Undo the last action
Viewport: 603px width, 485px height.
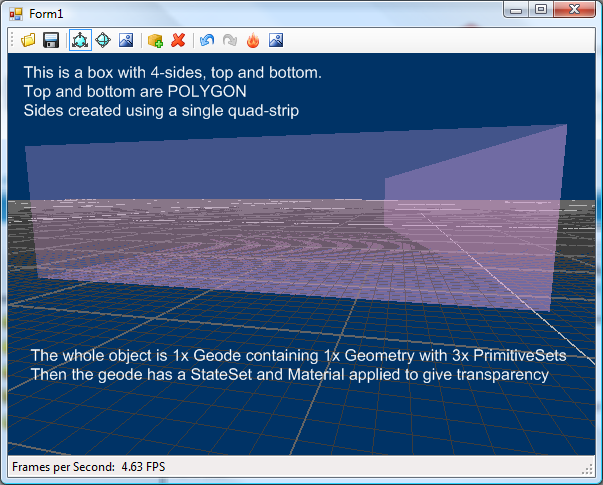(207, 40)
